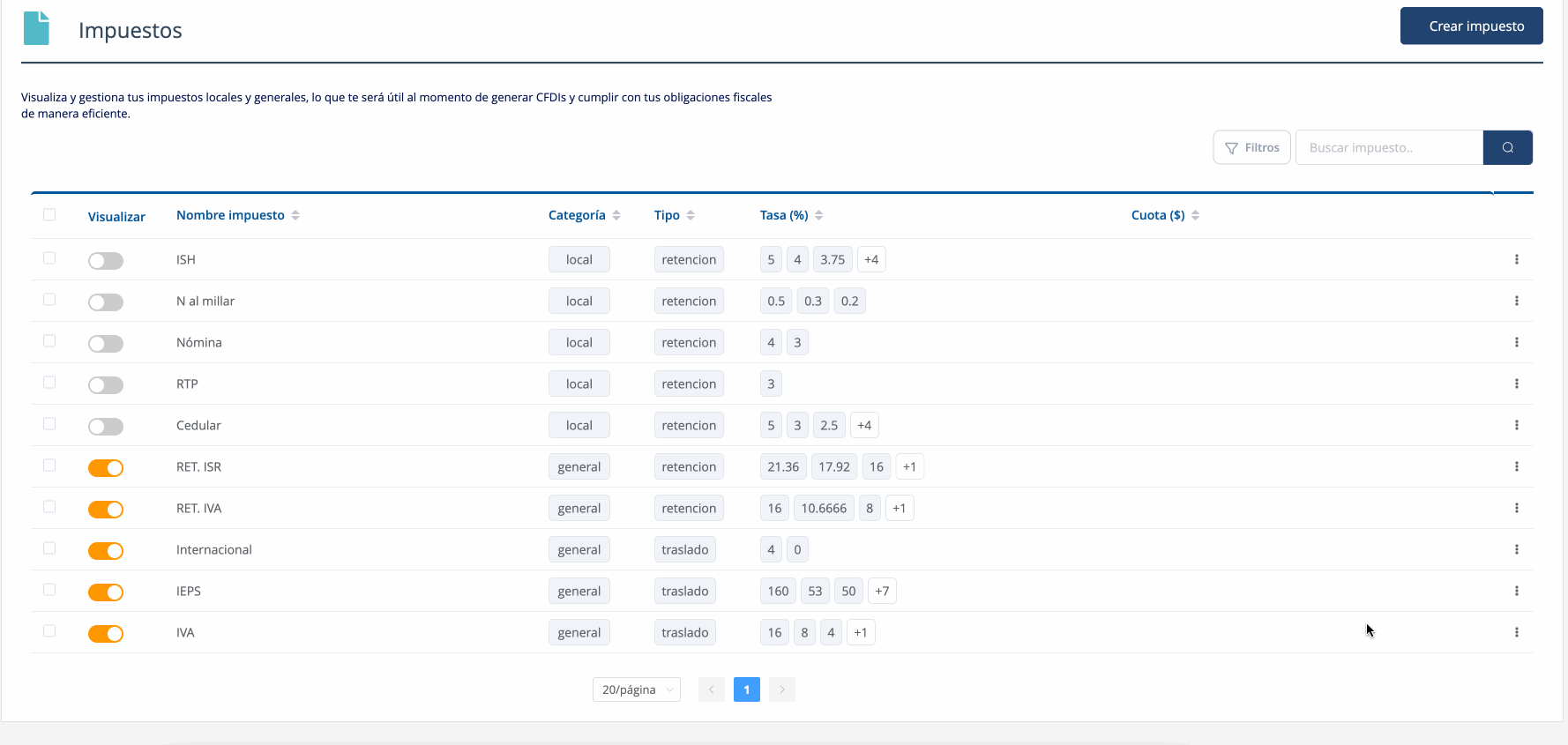Viewport: 1568px width, 745px height.
Task: Open the Filtros button
Action: click(1252, 147)
